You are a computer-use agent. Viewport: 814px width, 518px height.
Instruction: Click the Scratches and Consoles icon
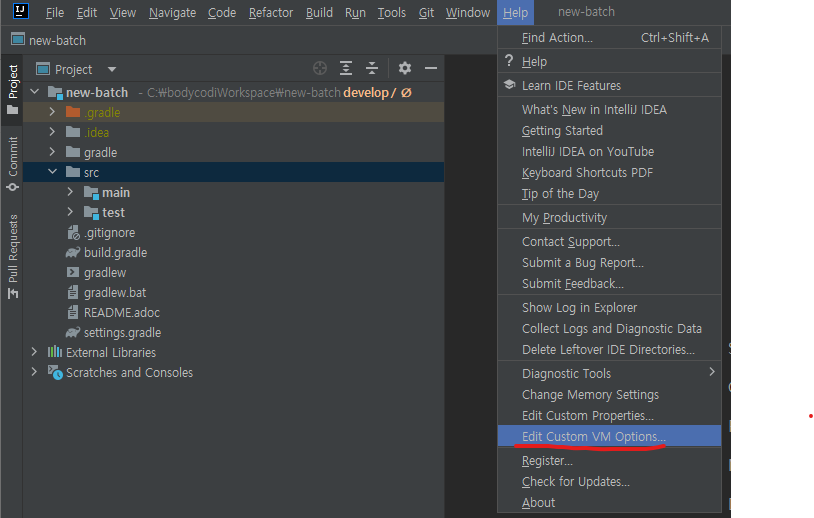point(55,372)
